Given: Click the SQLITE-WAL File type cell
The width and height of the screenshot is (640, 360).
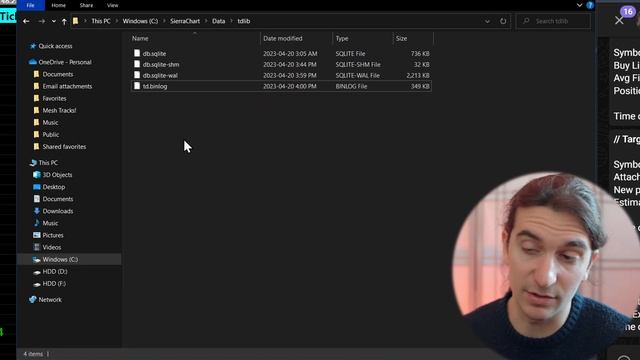Looking at the screenshot, I should tap(358, 76).
